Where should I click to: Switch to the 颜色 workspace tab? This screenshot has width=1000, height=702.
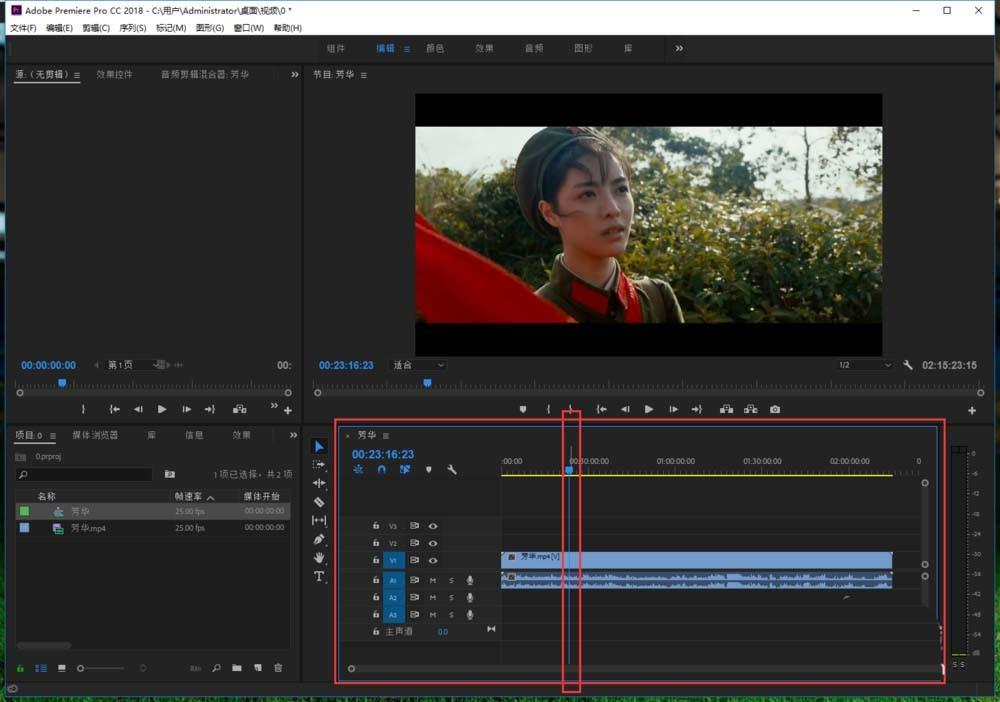point(434,46)
